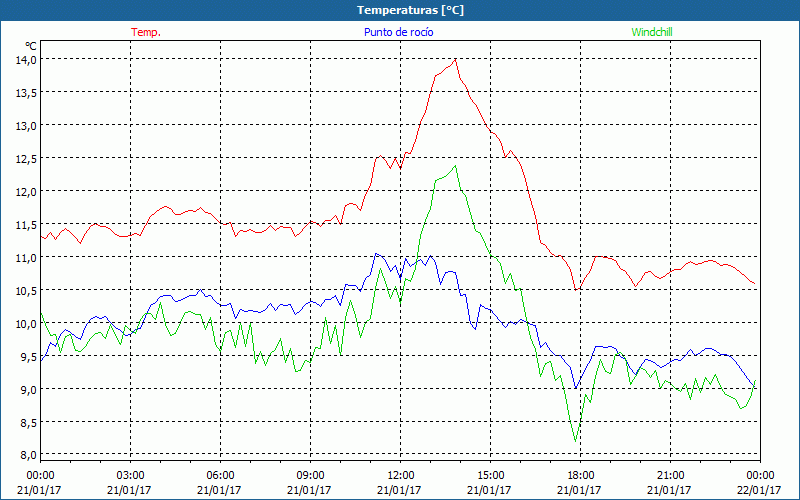Click the 10,0 y-axis value
The height and width of the screenshot is (500, 800).
tap(26, 323)
